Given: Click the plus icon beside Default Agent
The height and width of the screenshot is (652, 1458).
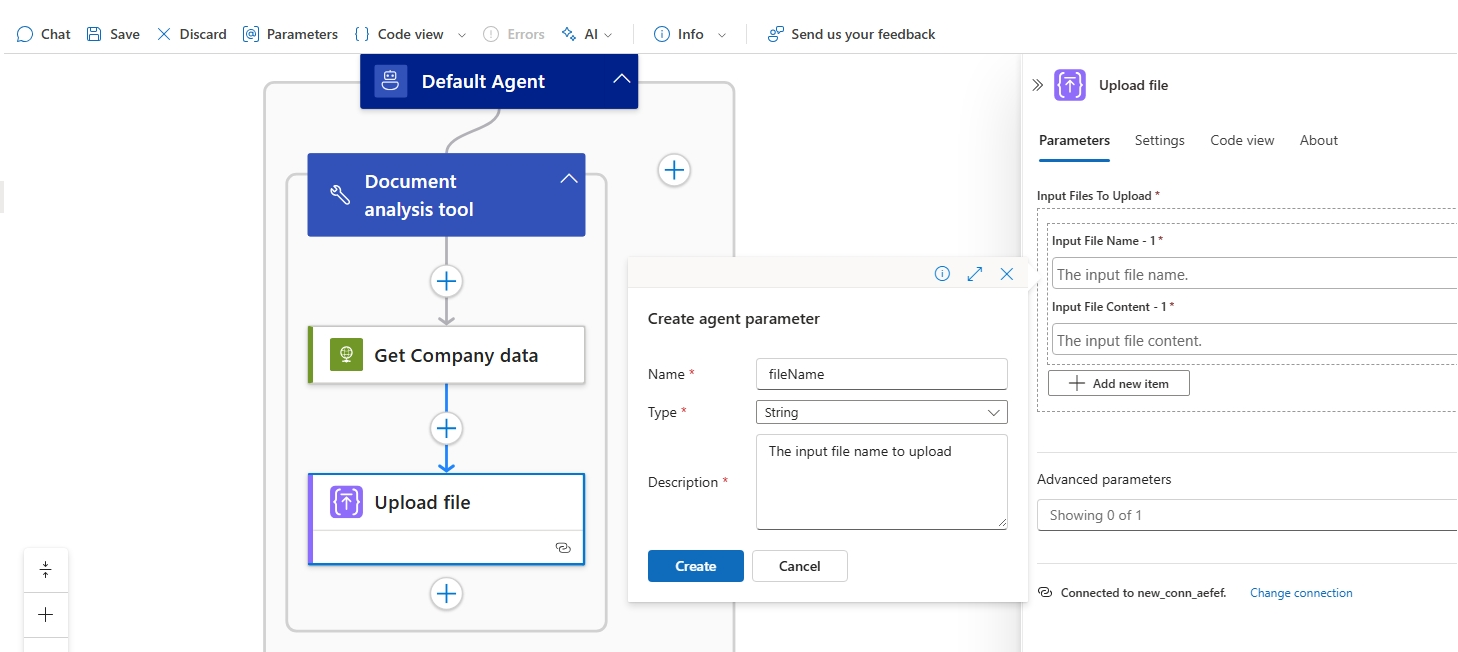Looking at the screenshot, I should click(674, 170).
